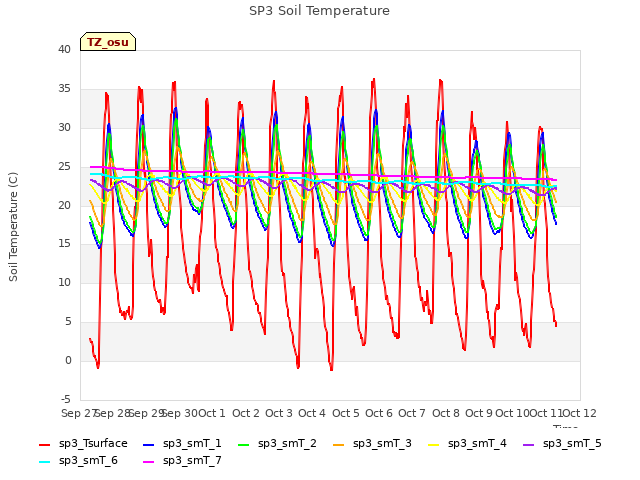The height and width of the screenshot is (480, 640).
Task: Click purple sp3_smT_5 legend swatch
Action: (529, 444)
